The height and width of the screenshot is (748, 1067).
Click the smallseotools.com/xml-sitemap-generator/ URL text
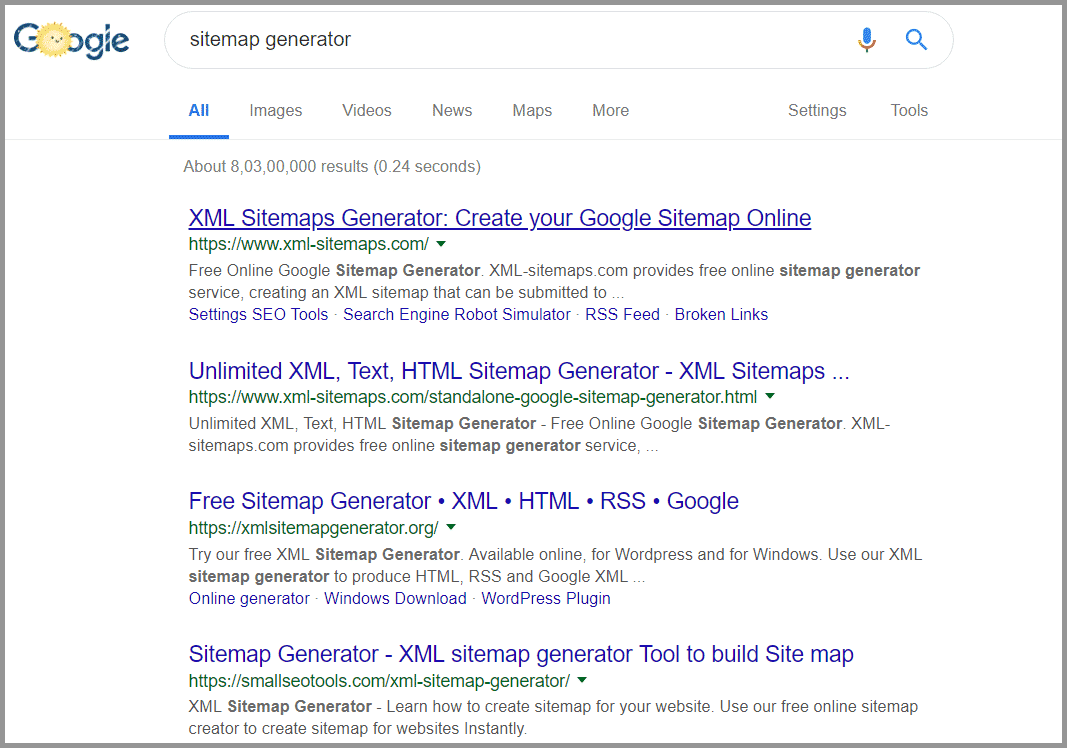pyautogui.click(x=379, y=681)
